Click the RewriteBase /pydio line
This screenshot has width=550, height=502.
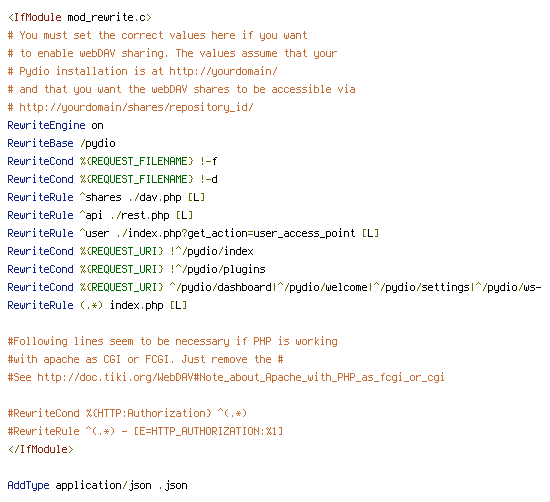(x=61, y=143)
